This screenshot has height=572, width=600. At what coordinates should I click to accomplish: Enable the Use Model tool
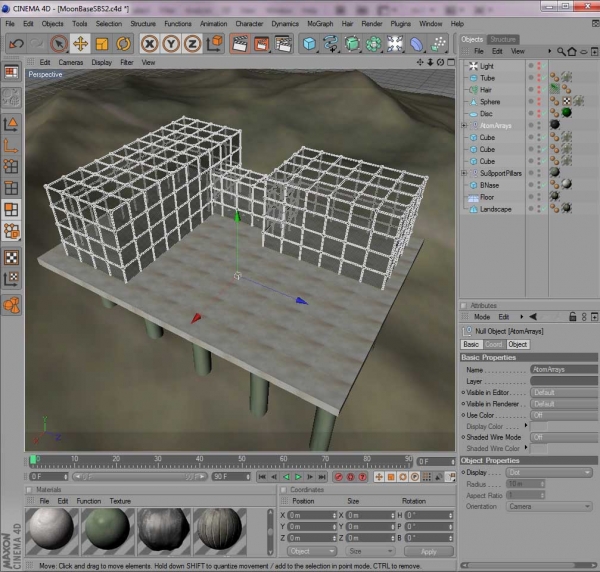[11, 124]
